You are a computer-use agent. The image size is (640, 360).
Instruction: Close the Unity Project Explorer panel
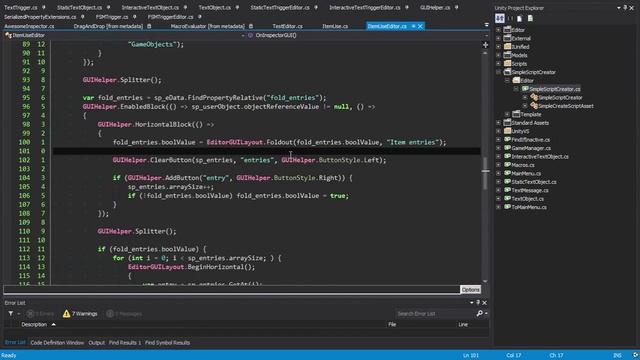click(632, 8)
